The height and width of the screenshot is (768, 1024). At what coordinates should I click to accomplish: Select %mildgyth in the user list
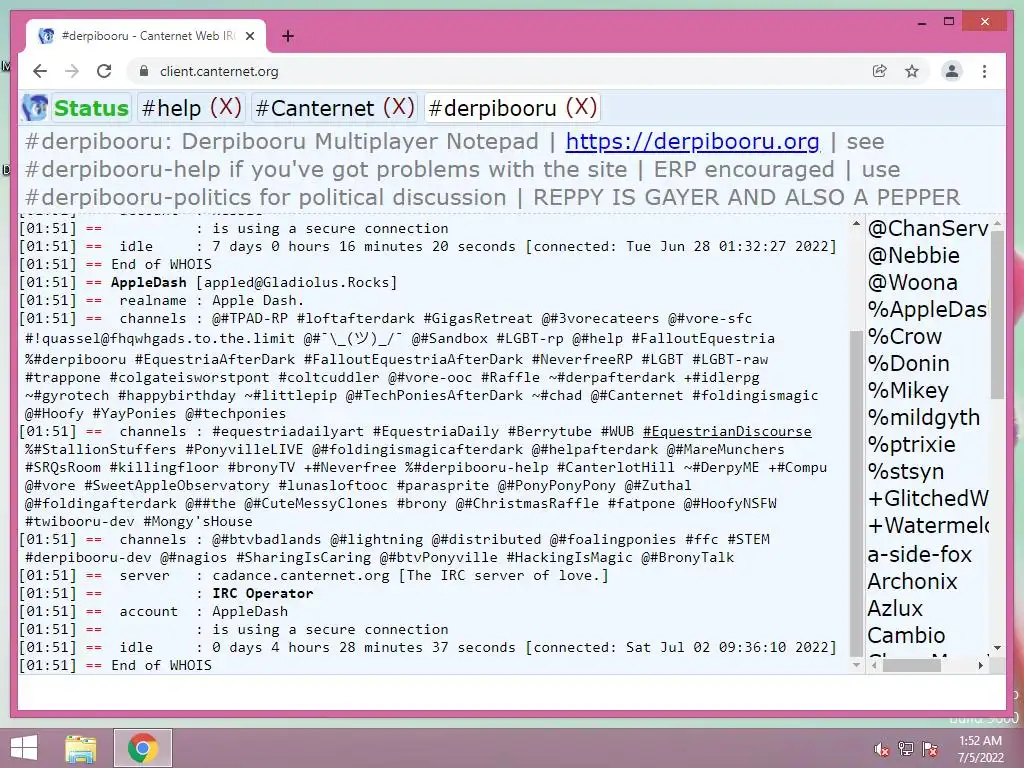point(923,417)
